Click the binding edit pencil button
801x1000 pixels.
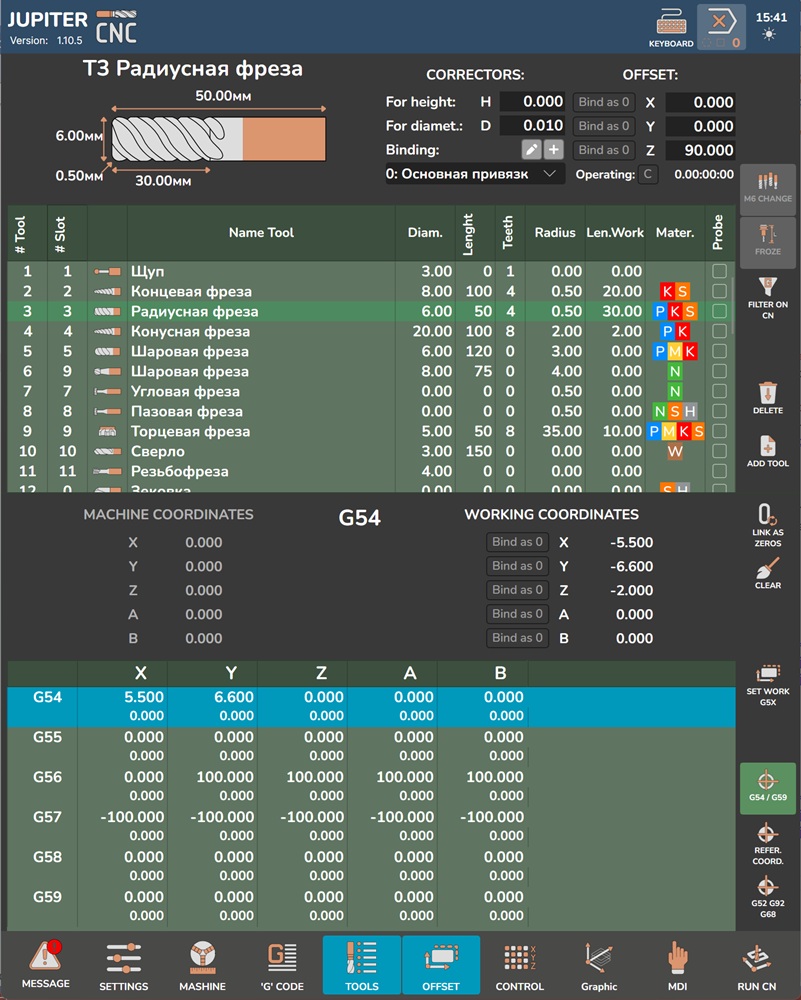click(531, 150)
